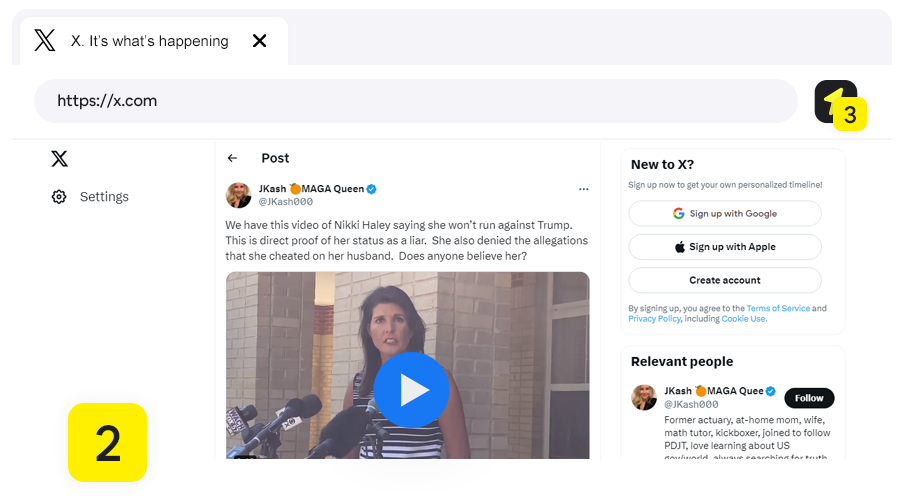Play the video in the post
Image resolution: width=900 pixels, height=500 pixels.
pos(411,390)
